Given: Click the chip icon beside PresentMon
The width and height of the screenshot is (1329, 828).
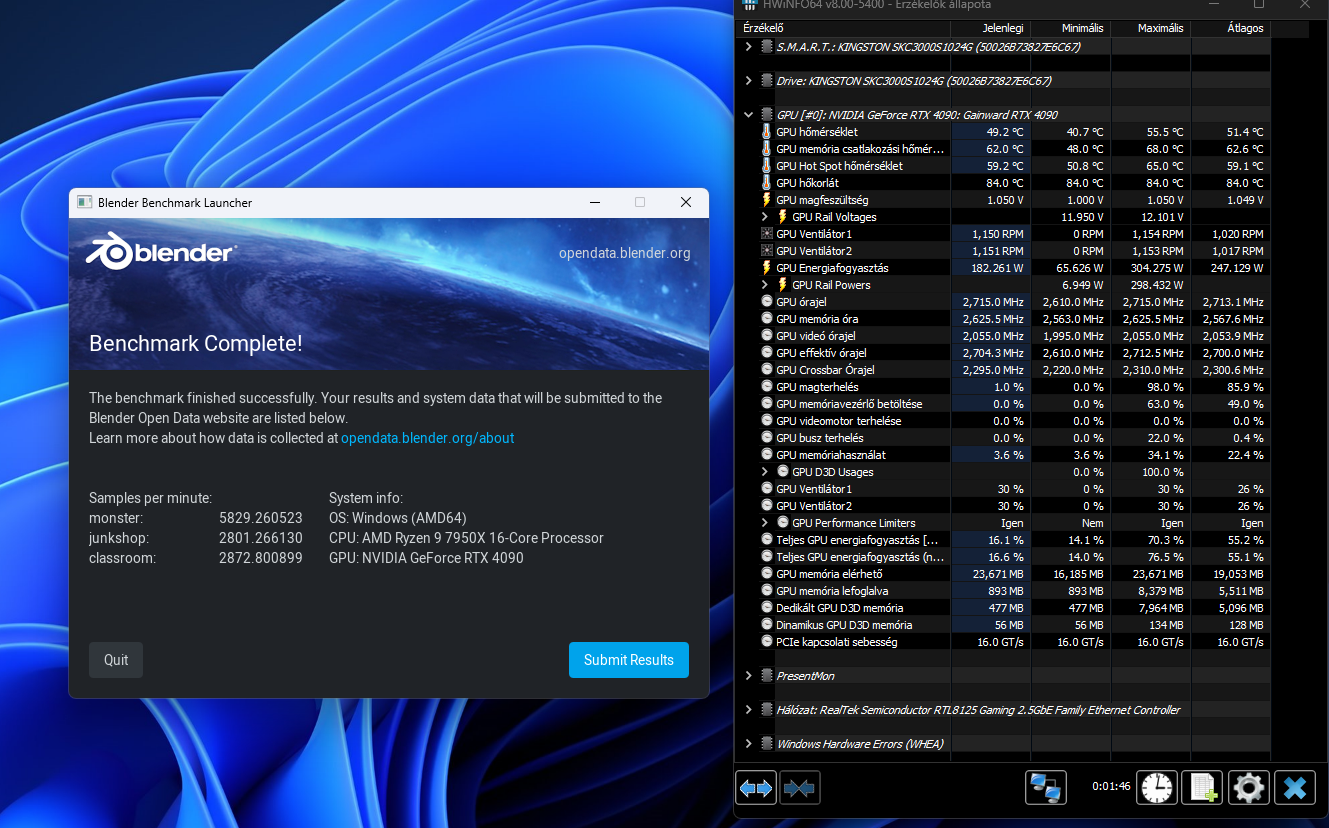Looking at the screenshot, I should click(x=766, y=676).
